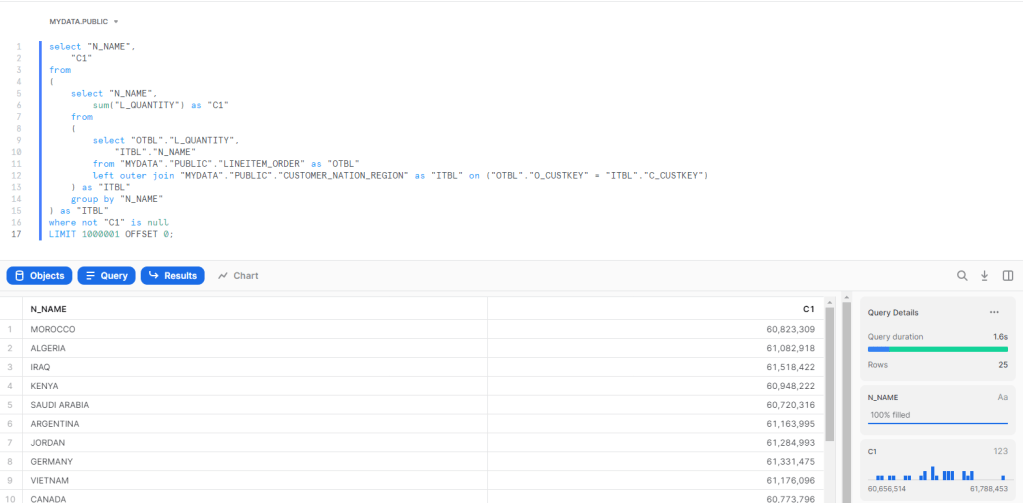
Task: Click the Aa text type icon on N_NAME card
Action: tap(1001, 397)
